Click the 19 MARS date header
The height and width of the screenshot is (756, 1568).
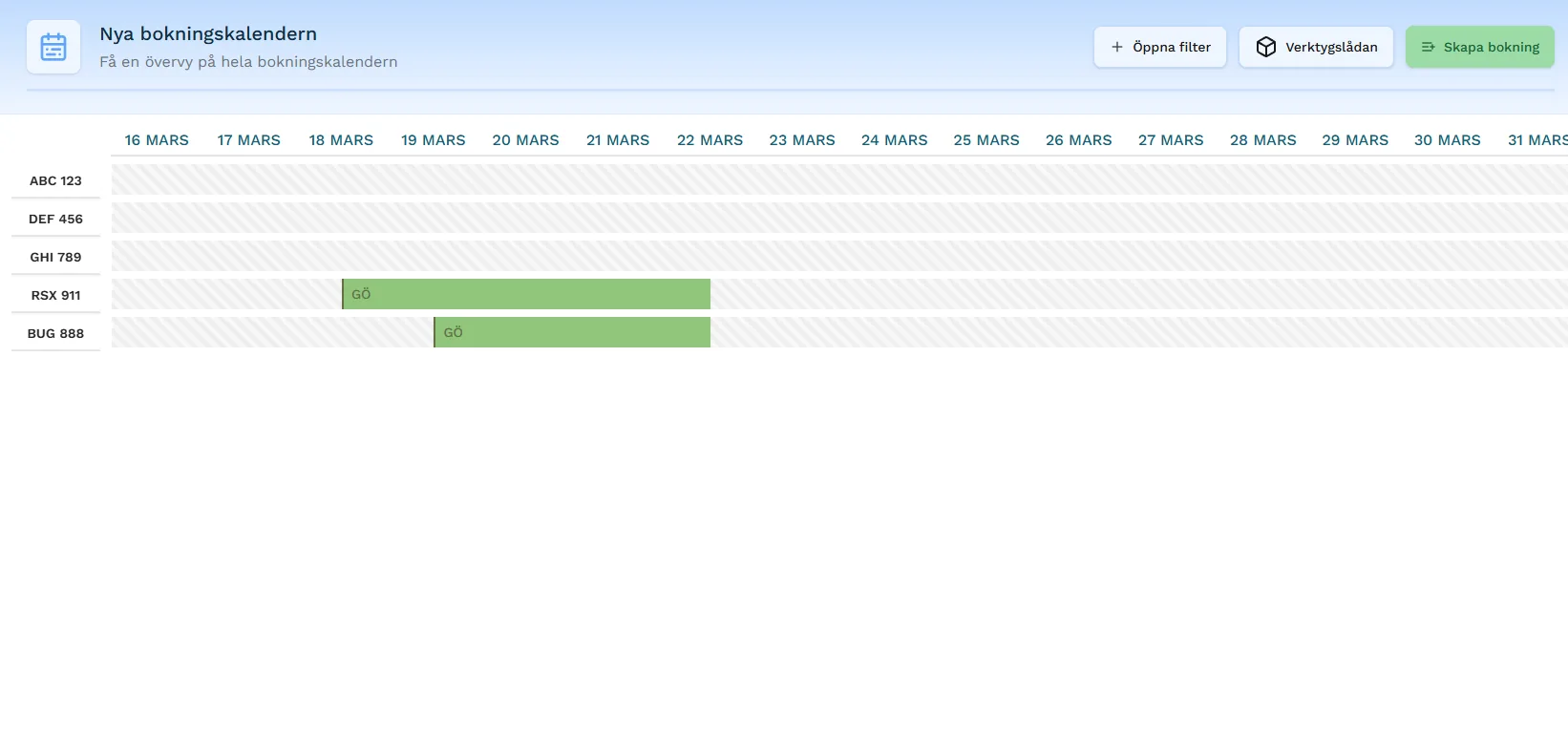pyautogui.click(x=433, y=139)
